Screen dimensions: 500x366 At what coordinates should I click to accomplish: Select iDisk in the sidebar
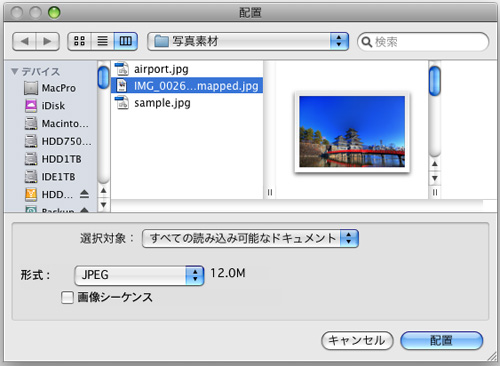tap(51, 106)
